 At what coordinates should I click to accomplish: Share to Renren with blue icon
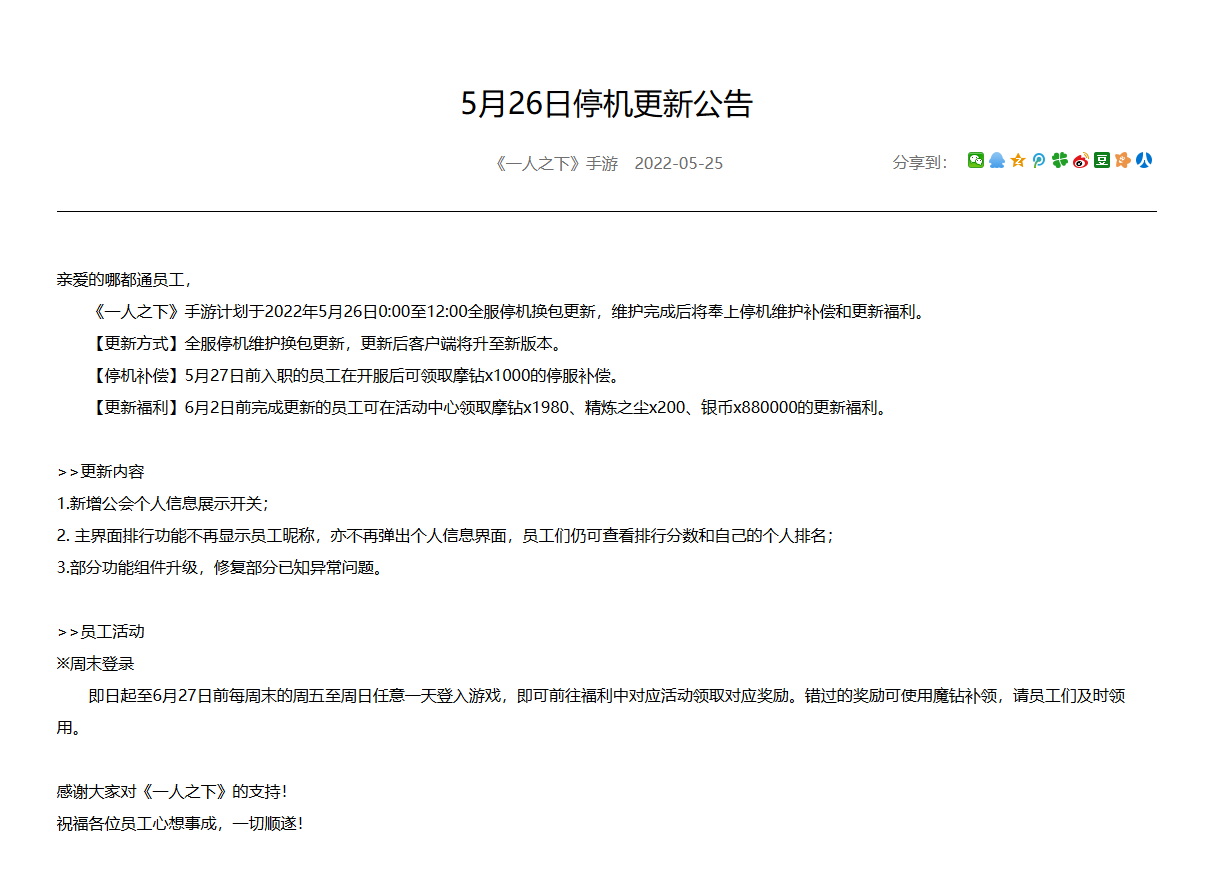pyautogui.click(x=1144, y=160)
